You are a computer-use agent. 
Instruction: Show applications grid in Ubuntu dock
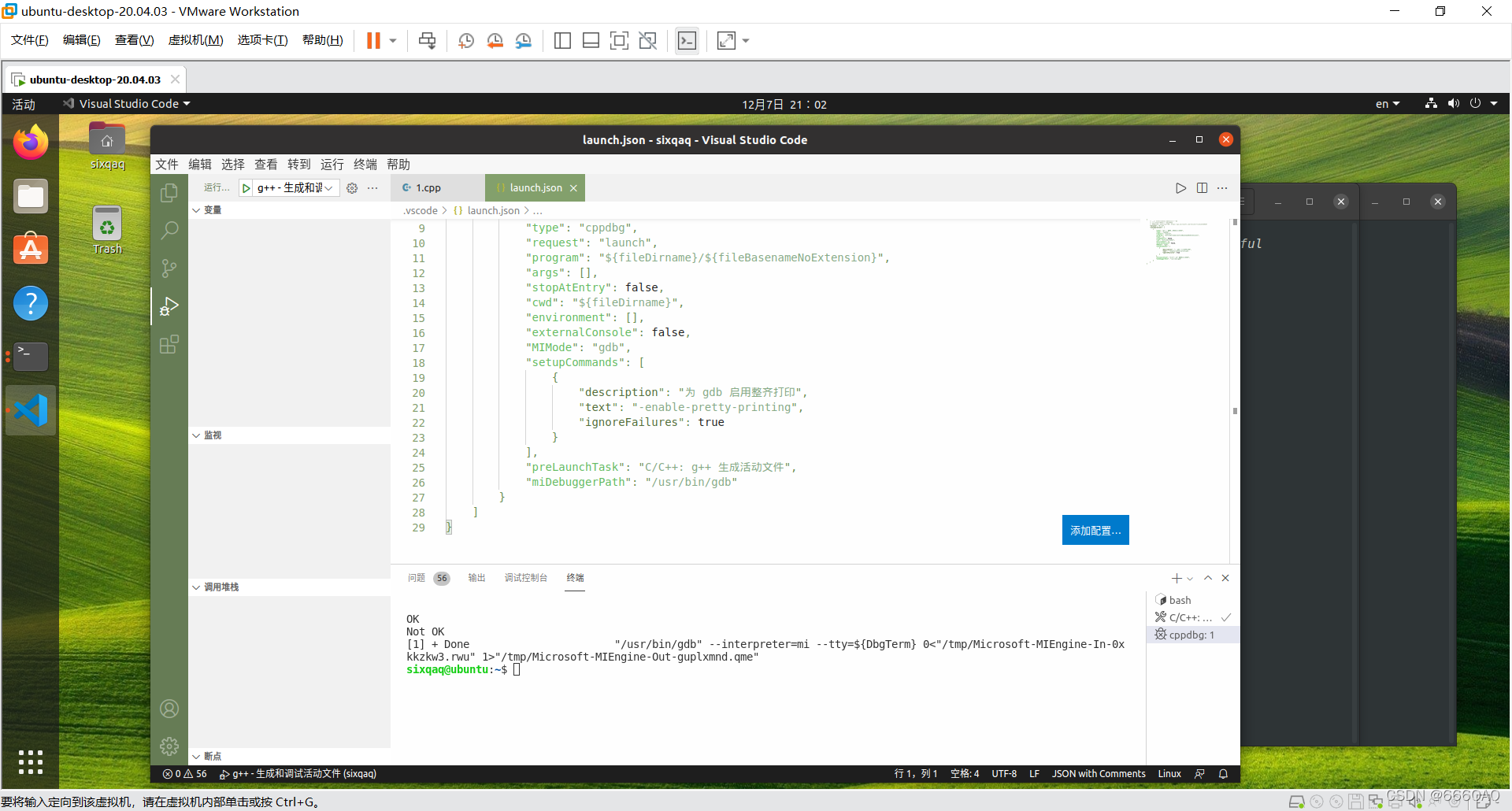[31, 761]
